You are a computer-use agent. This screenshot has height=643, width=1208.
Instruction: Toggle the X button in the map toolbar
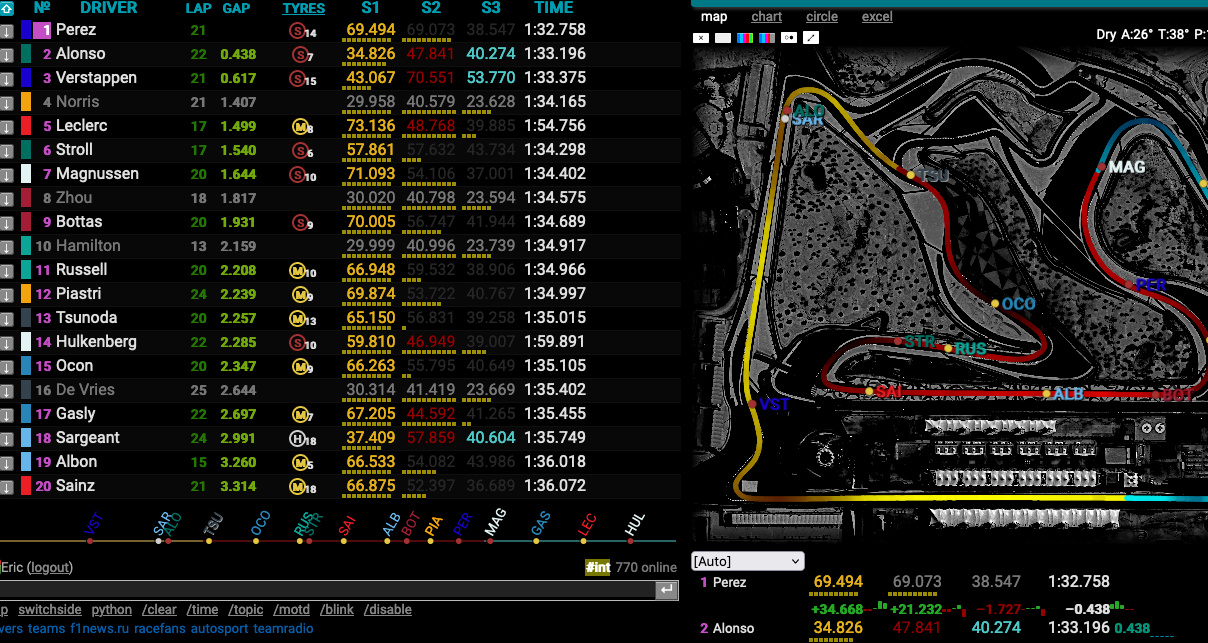point(700,38)
